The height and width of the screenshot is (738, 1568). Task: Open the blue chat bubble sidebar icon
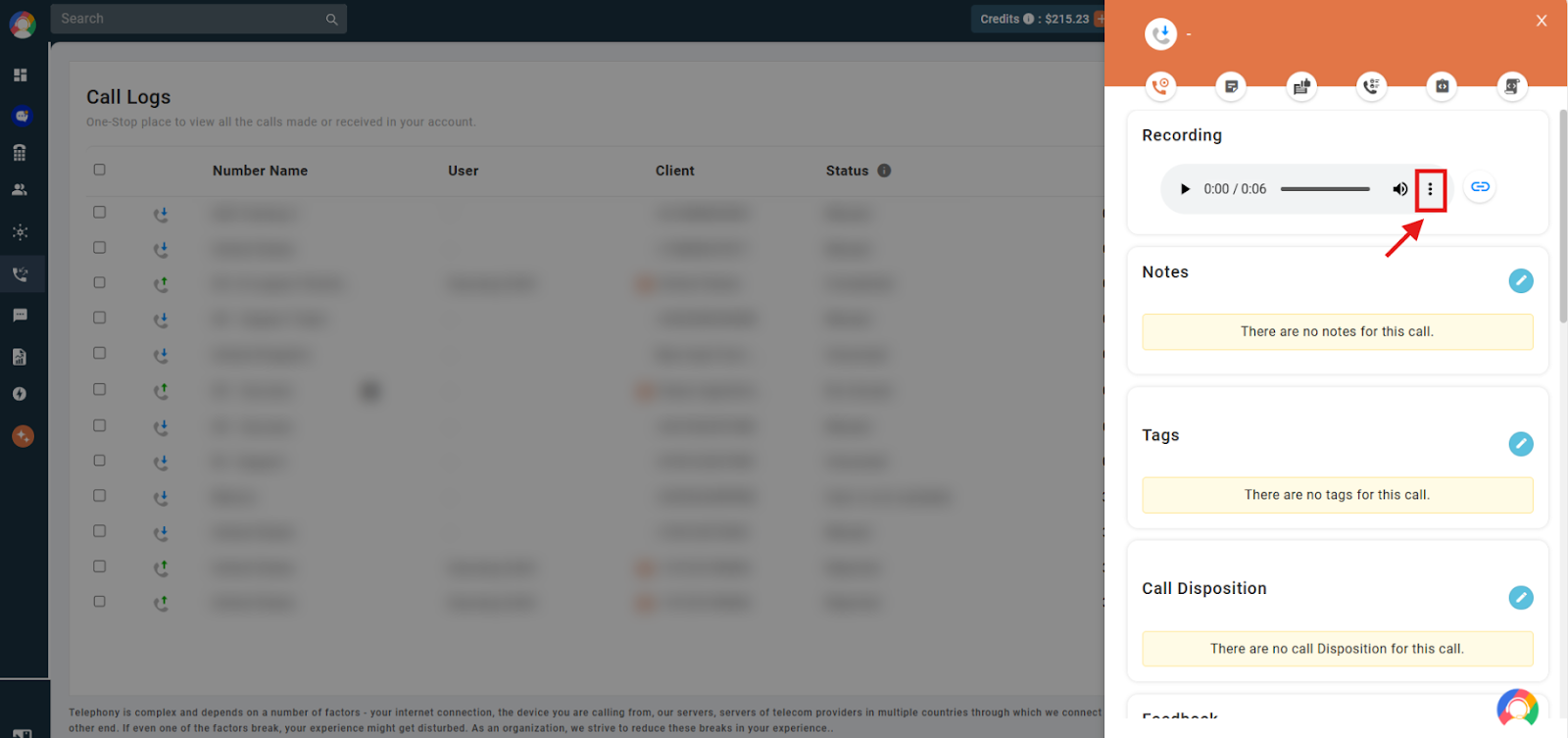tap(23, 116)
